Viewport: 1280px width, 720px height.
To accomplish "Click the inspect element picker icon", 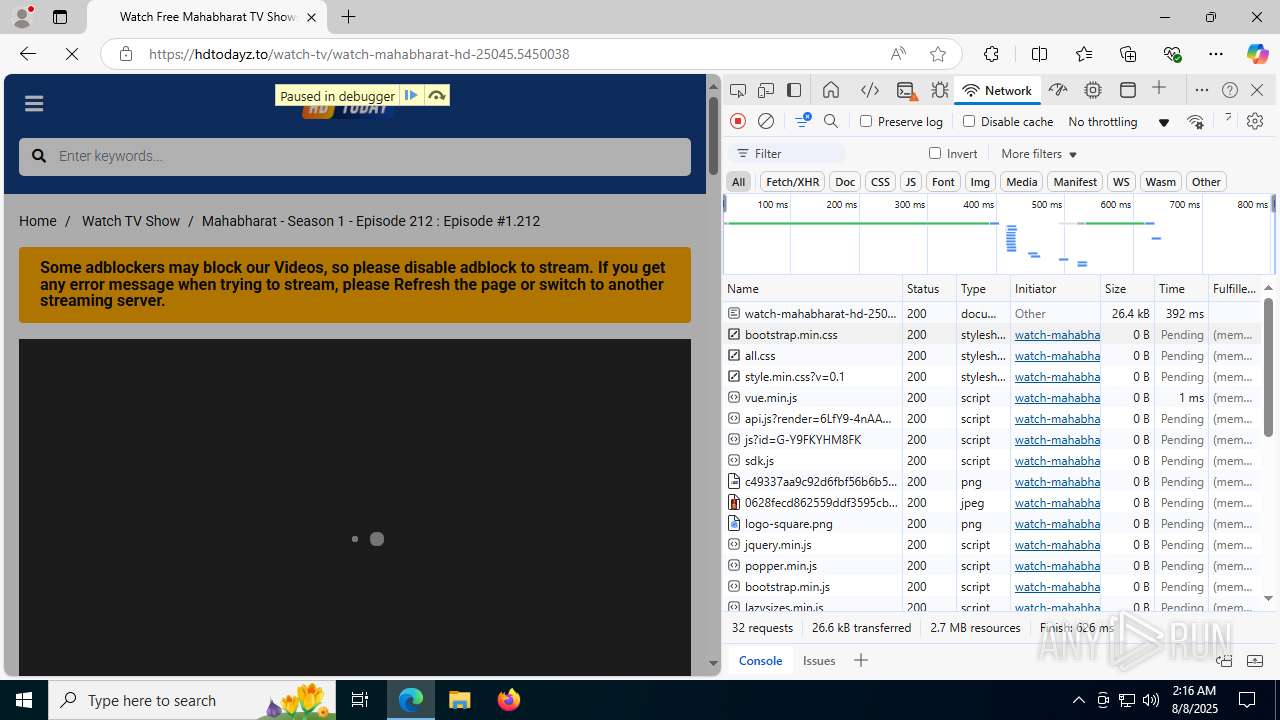I will (738, 90).
